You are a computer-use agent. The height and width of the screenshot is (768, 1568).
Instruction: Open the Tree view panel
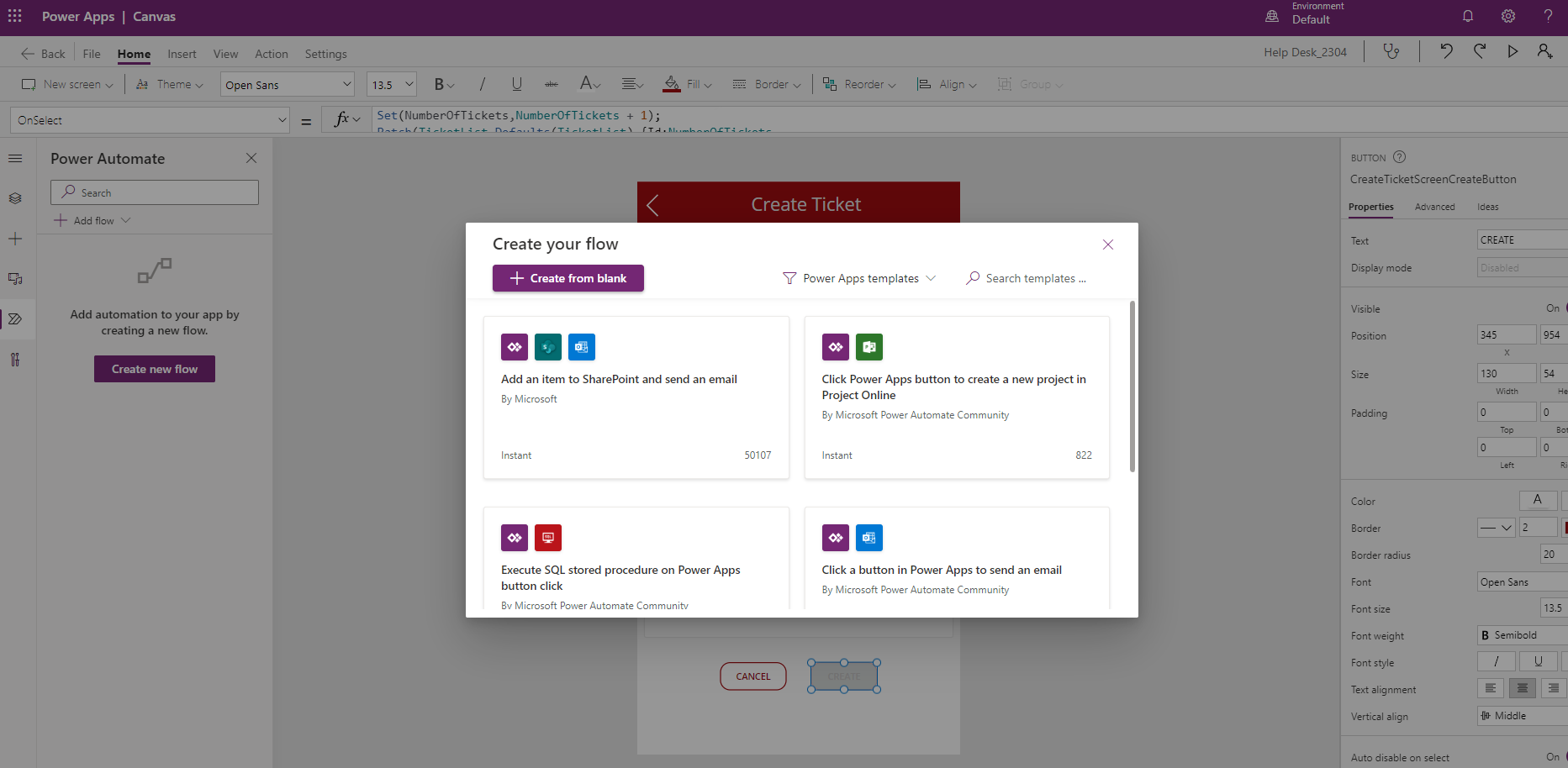(15, 158)
